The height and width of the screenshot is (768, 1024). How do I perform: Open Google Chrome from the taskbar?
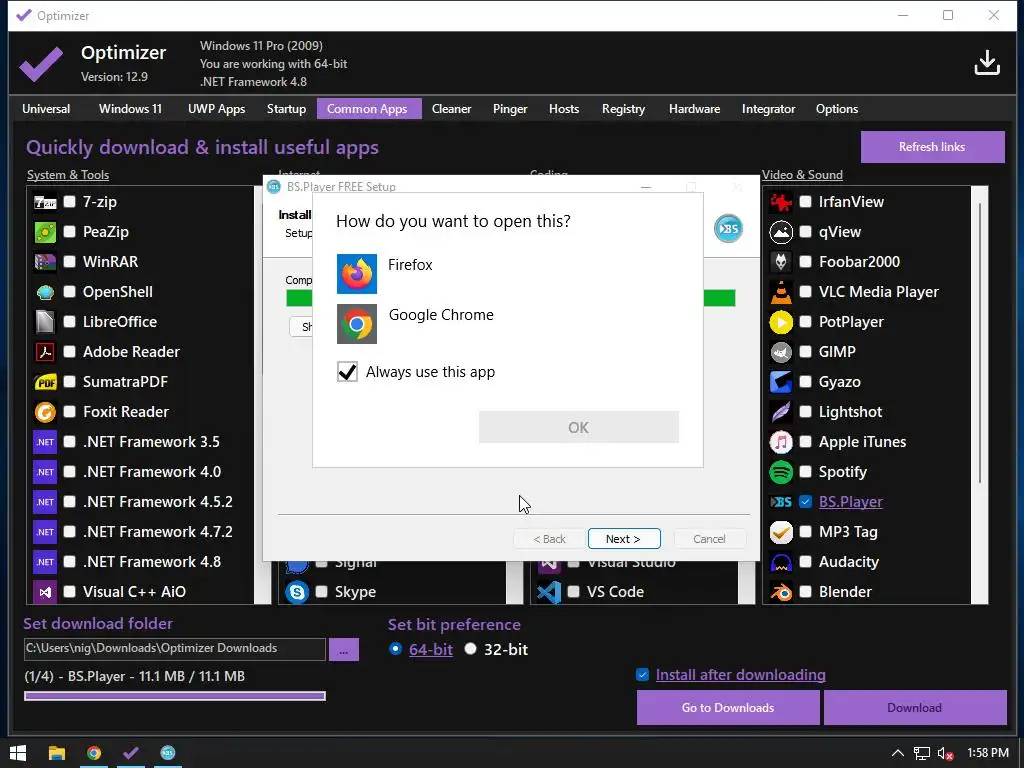click(x=94, y=753)
